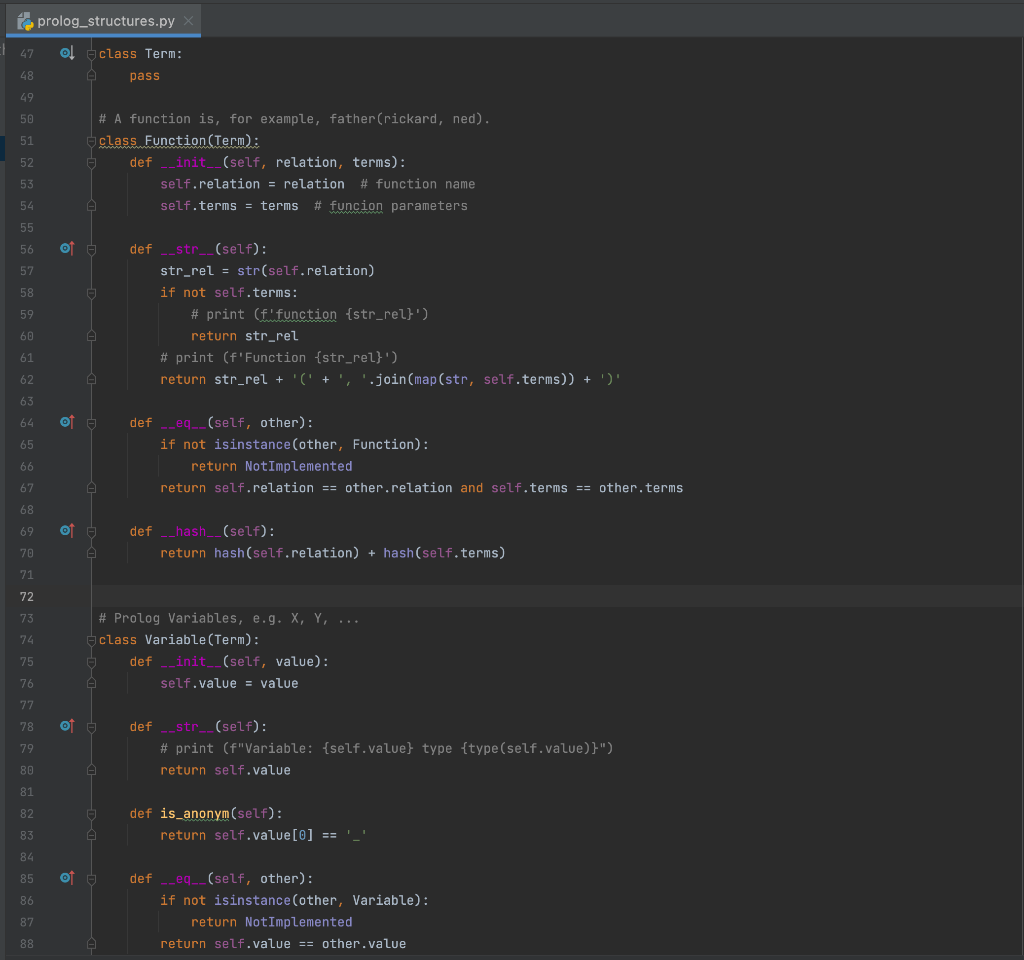The image size is (1024, 960).
Task: Select the prolog_structures.py editor tab
Action: point(104,21)
